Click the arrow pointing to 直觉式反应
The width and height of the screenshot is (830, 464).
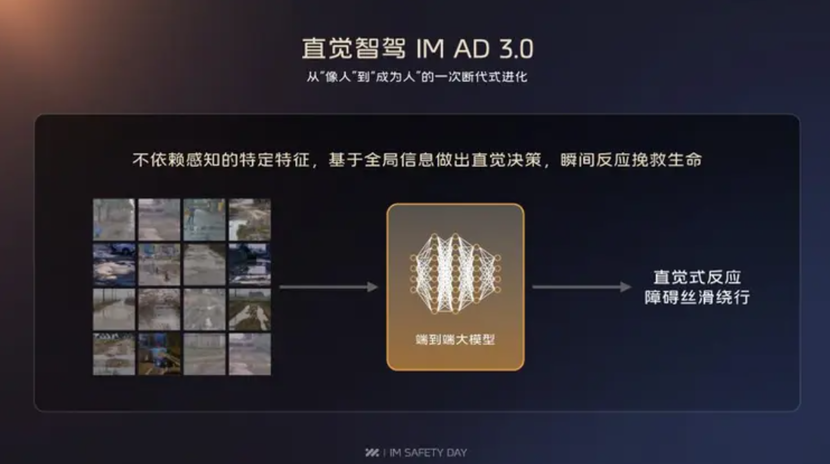point(582,287)
